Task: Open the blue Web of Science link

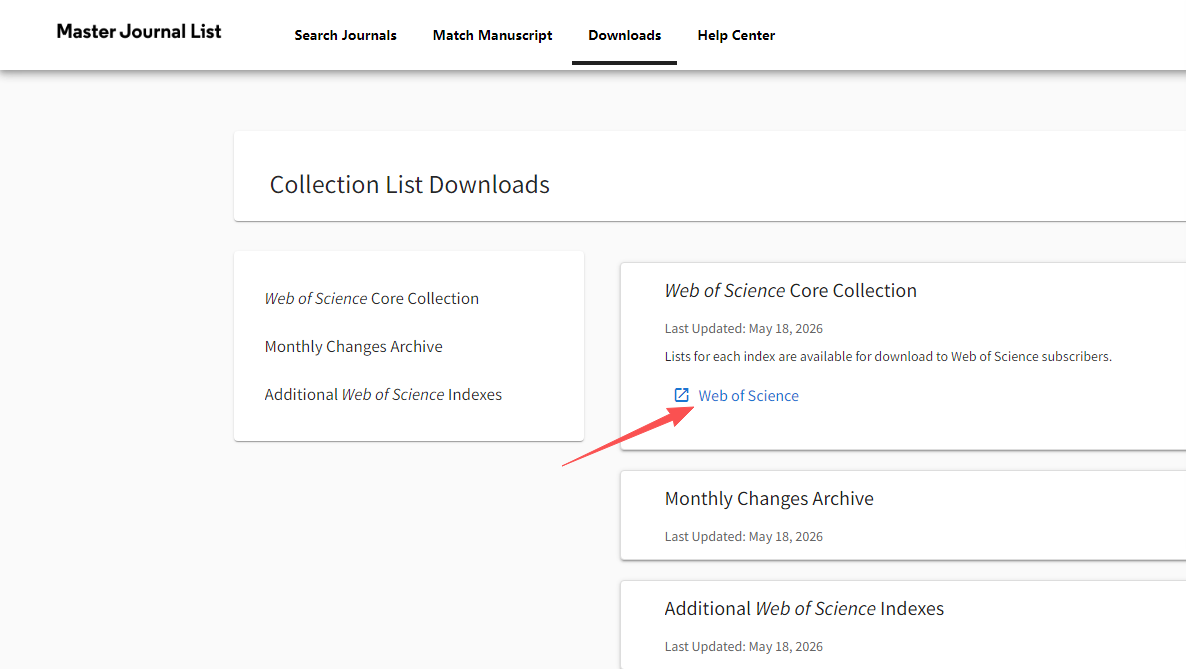Action: [x=748, y=395]
